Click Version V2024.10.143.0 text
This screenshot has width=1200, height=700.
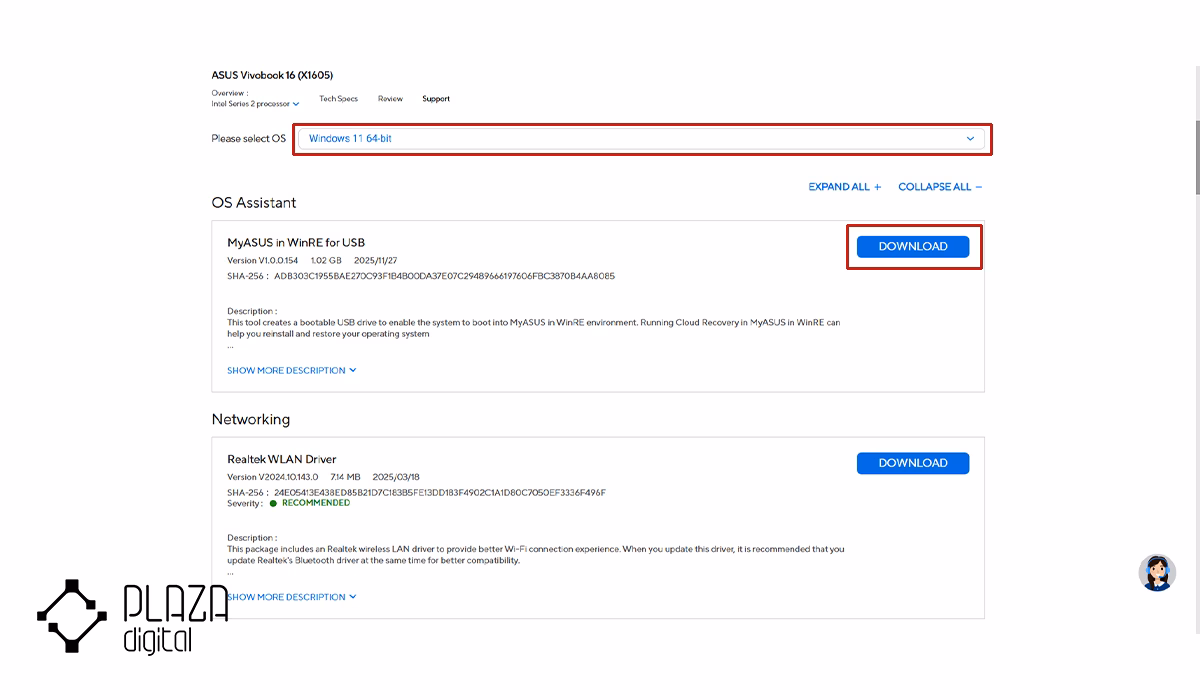[273, 478]
